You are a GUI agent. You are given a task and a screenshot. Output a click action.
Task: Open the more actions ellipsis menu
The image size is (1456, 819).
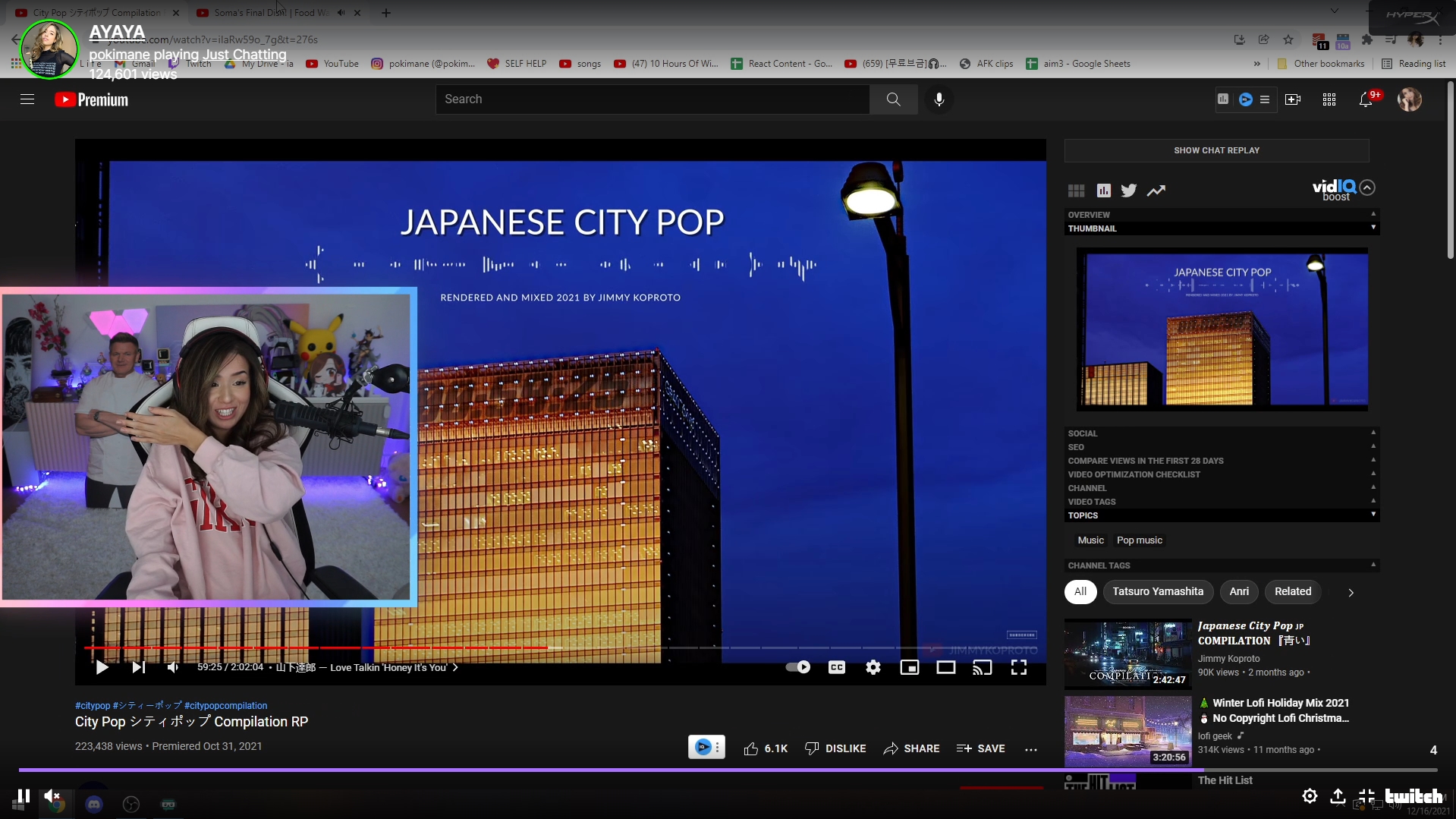click(x=1030, y=749)
